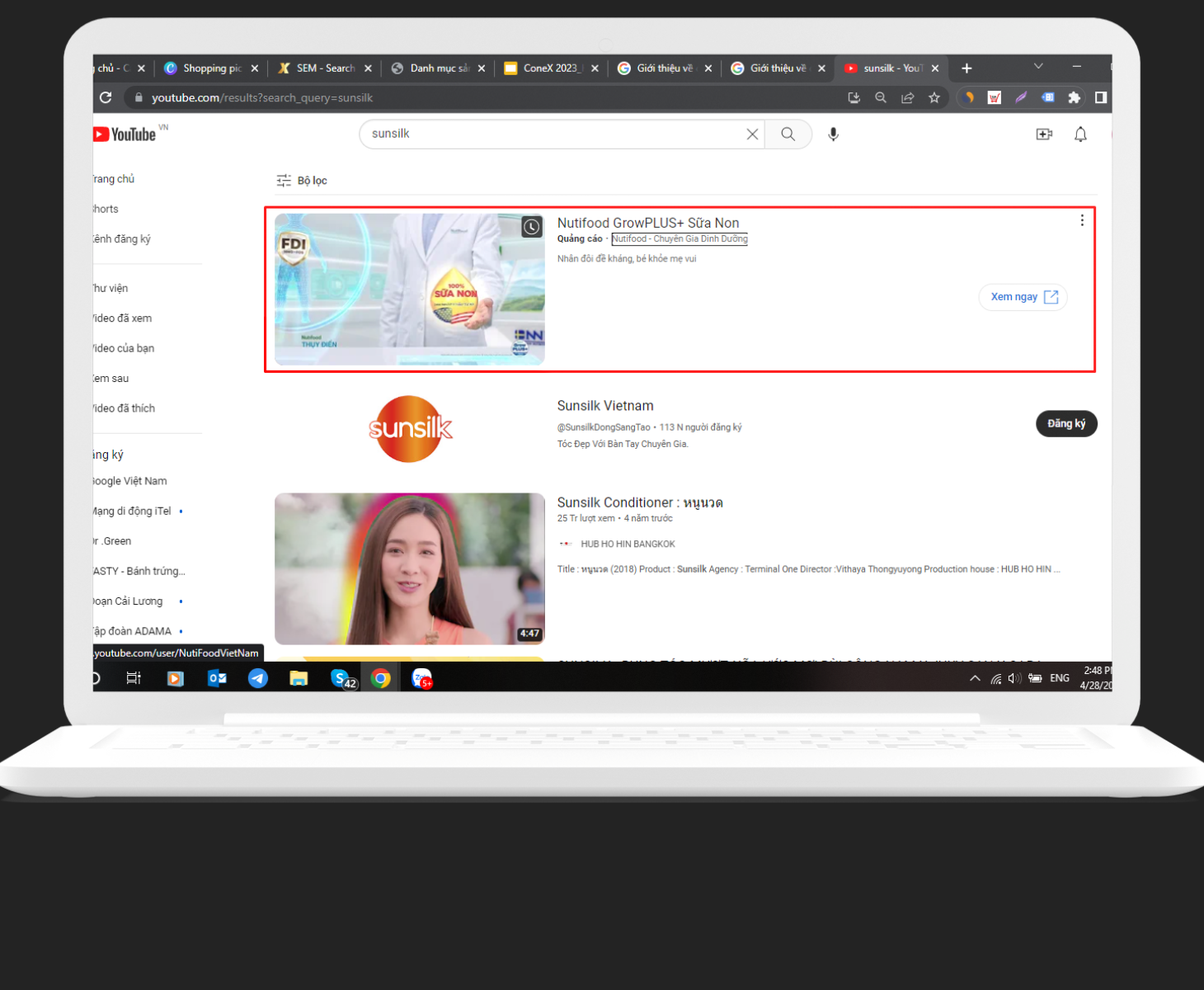Image resolution: width=1204 pixels, height=990 pixels.
Task: Open the Bộ lọc filter options
Action: click(x=302, y=181)
